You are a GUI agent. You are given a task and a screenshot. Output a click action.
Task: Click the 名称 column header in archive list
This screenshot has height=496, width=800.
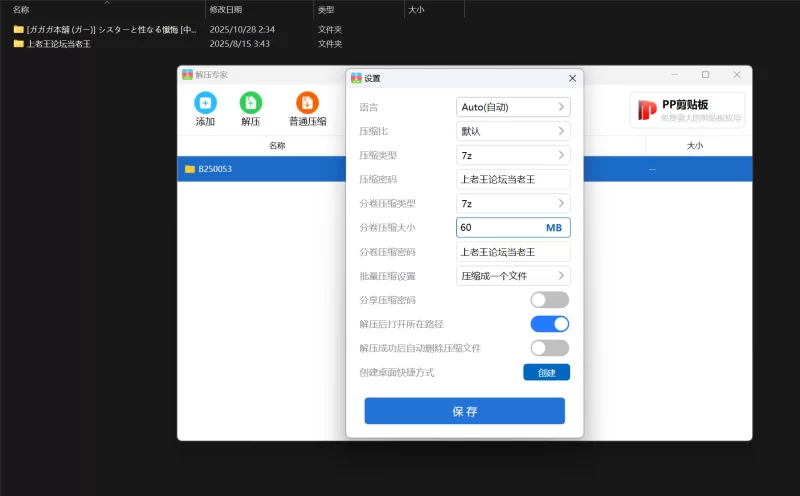[x=277, y=145]
